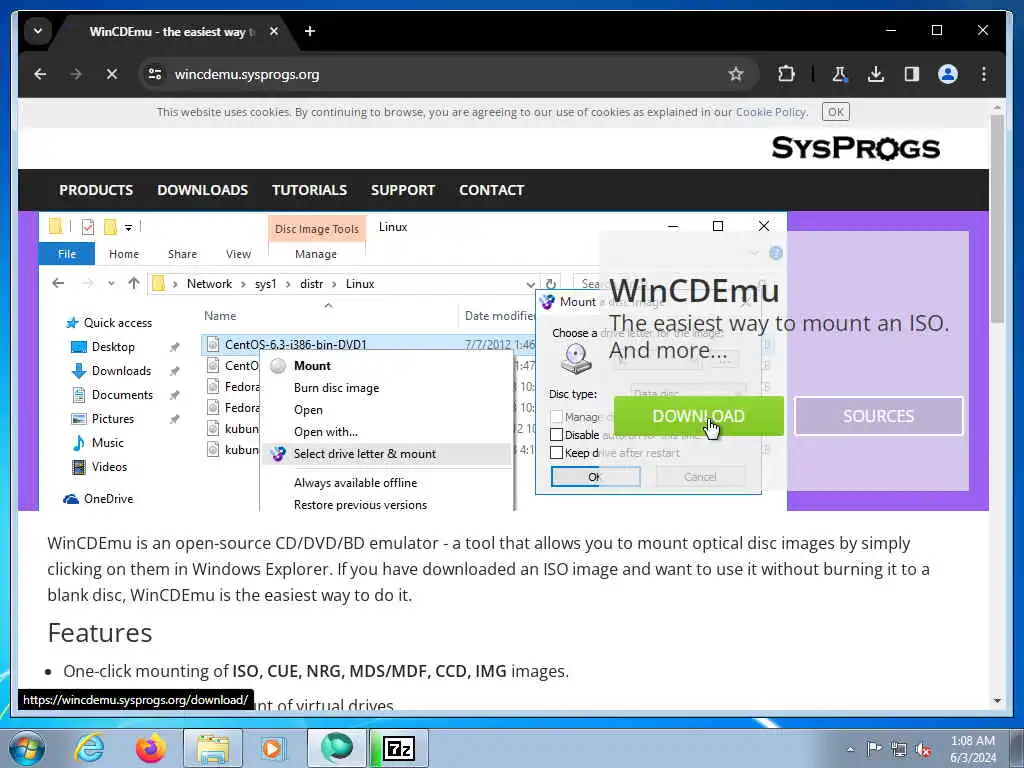Open the taskbar clock showing 1:08 AM

pos(973,749)
